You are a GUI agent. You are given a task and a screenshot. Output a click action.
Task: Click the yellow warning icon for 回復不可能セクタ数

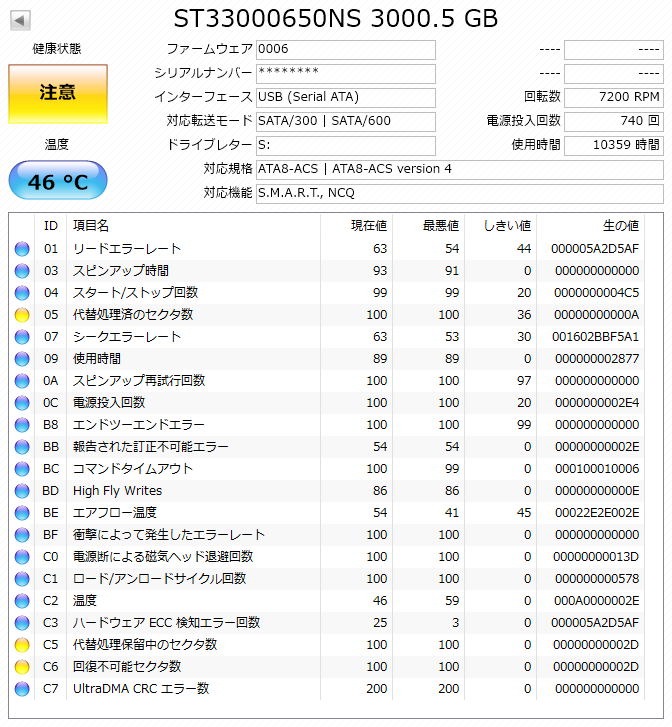click(22, 667)
